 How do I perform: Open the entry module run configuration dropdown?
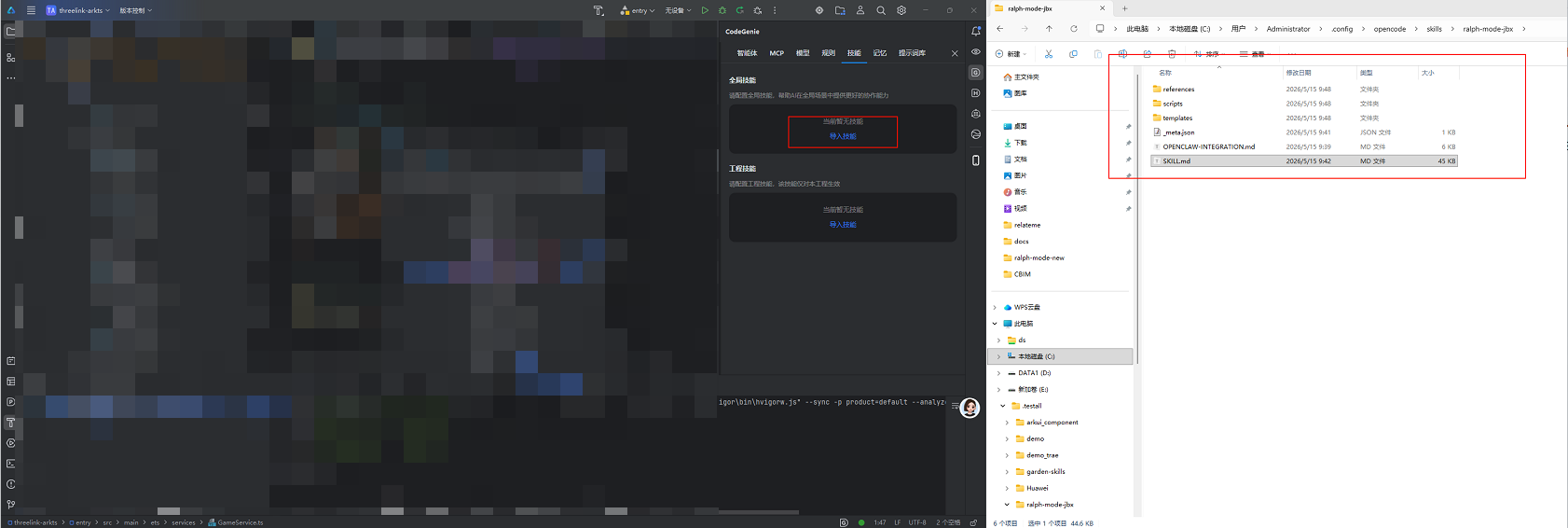pos(638,10)
